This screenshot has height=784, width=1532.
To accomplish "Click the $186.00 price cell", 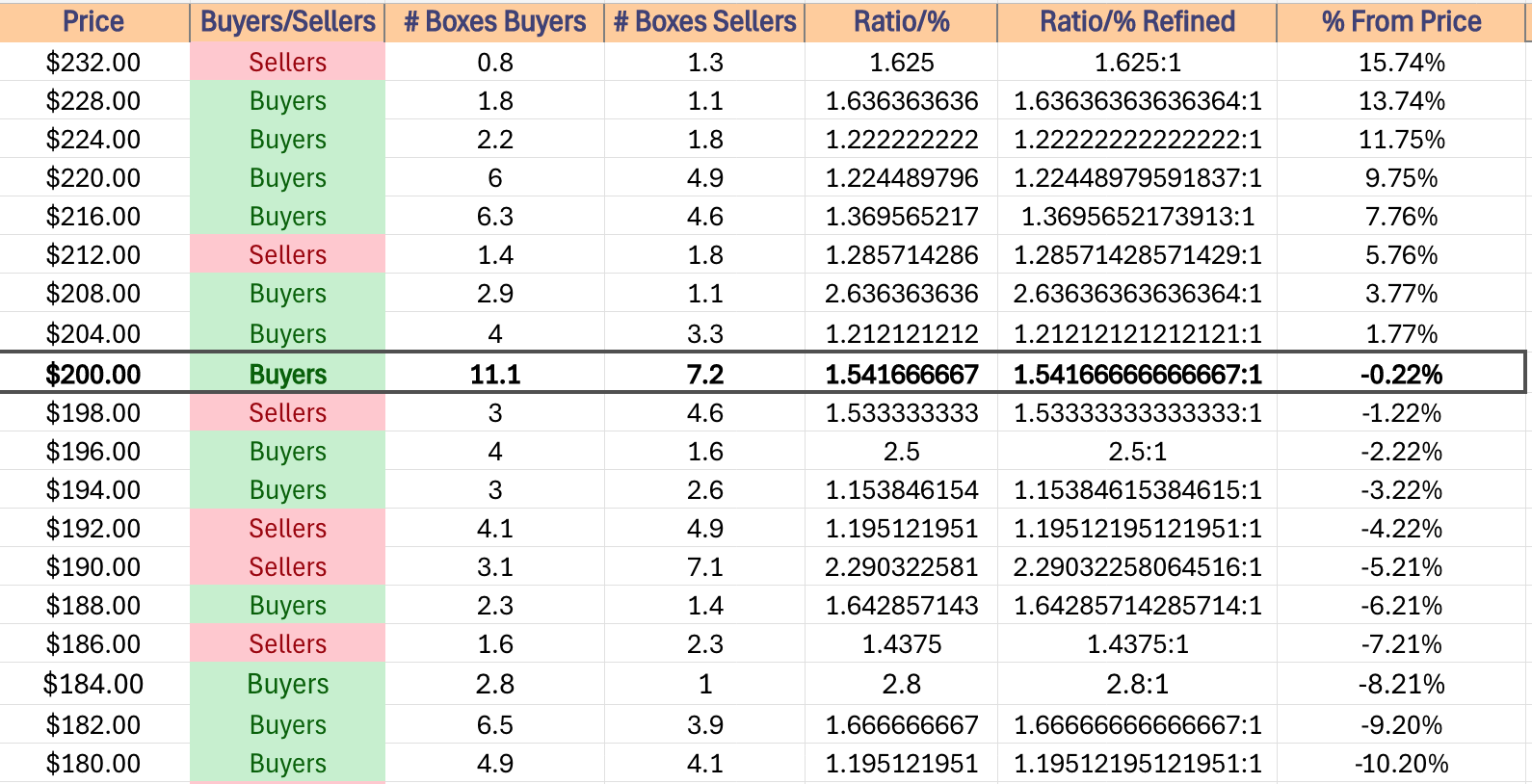I will [93, 644].
